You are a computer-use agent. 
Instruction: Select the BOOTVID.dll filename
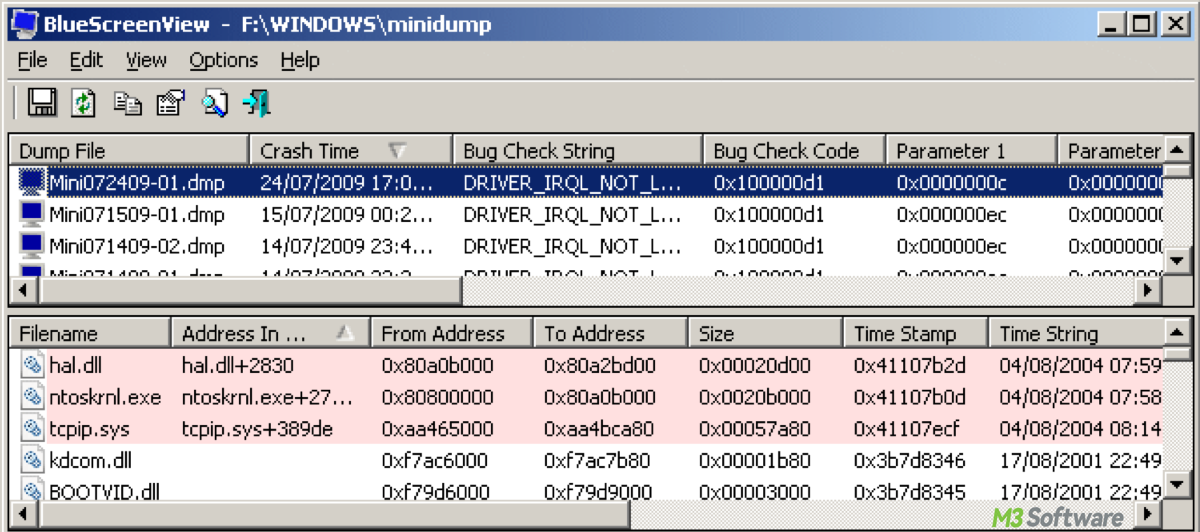tap(104, 492)
